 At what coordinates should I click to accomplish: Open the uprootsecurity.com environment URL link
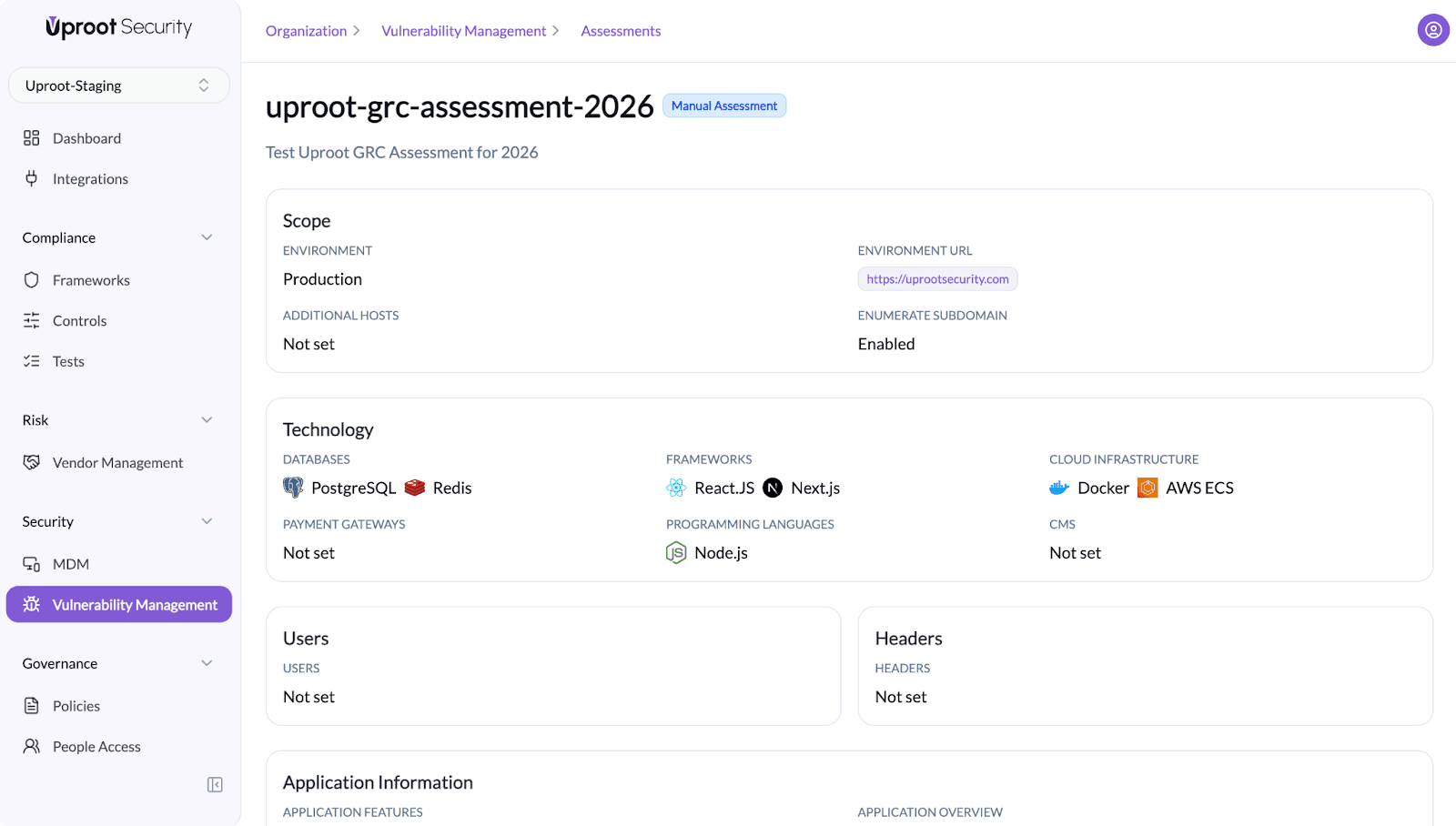click(x=937, y=279)
